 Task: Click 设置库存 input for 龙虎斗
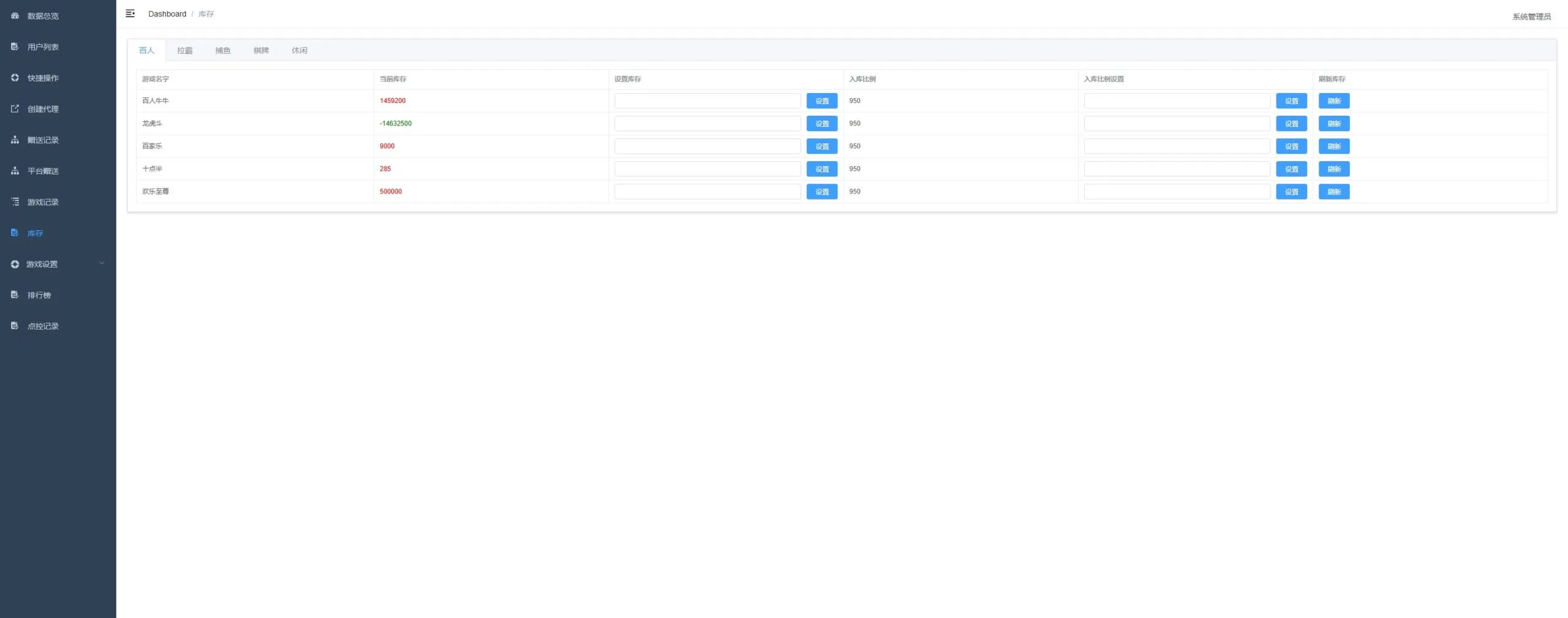pyautogui.click(x=707, y=123)
